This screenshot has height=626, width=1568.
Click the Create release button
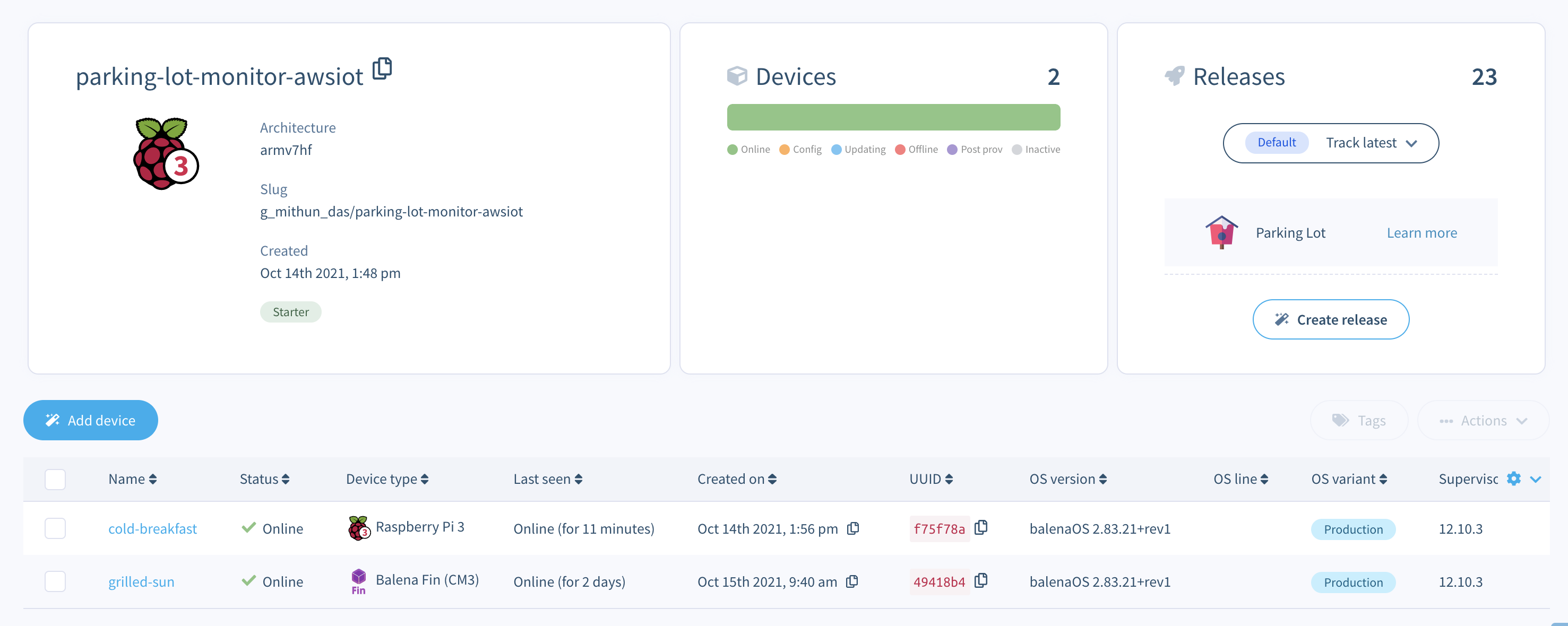point(1331,319)
